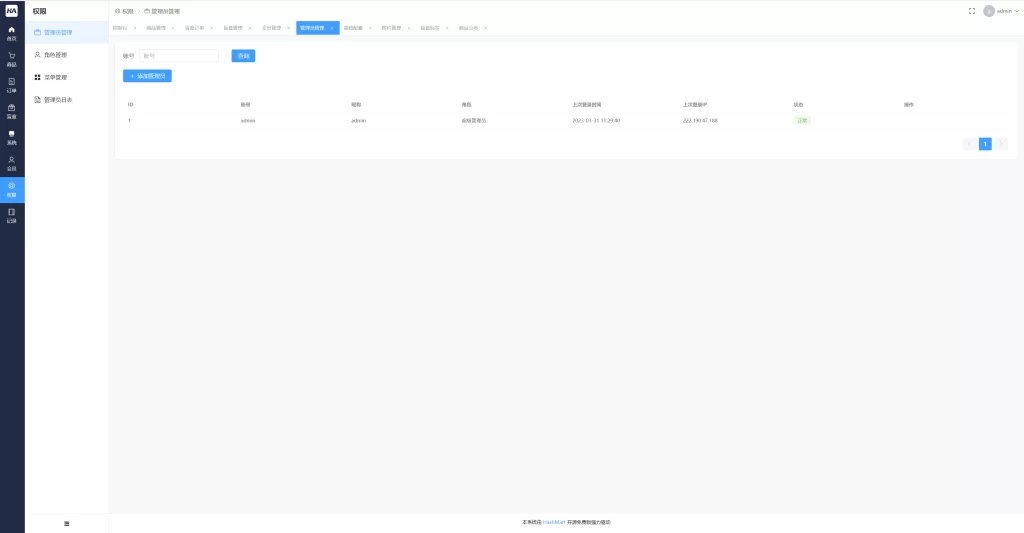Click the ID column header

click(131, 105)
